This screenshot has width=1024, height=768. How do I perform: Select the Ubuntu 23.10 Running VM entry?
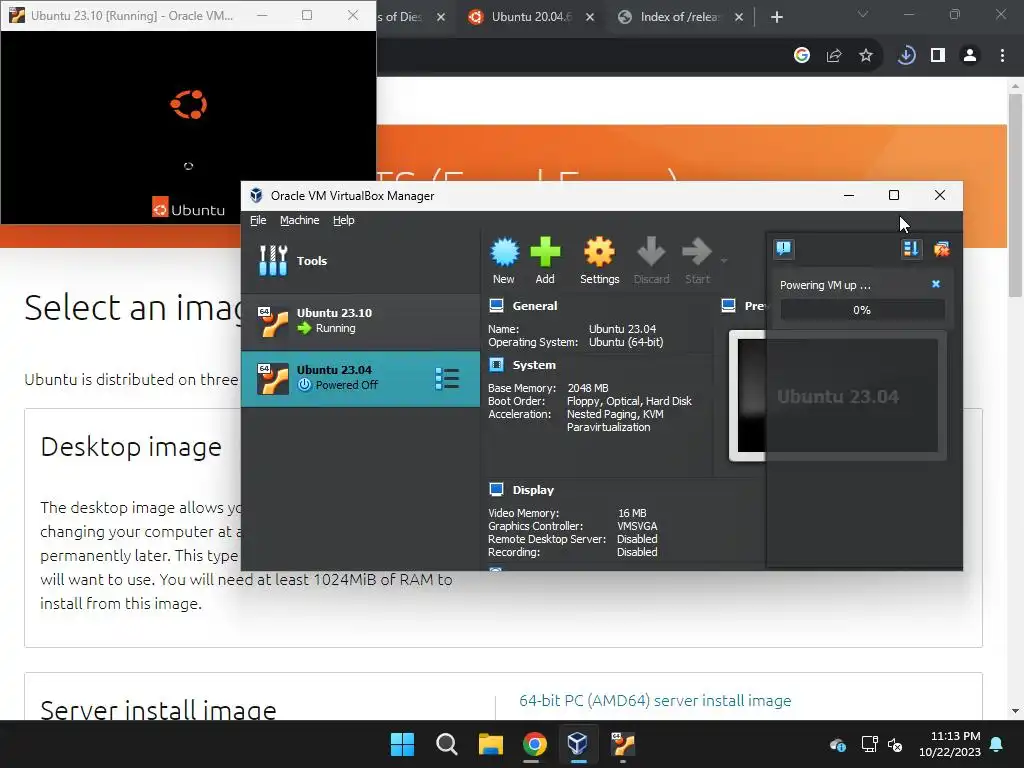click(360, 321)
